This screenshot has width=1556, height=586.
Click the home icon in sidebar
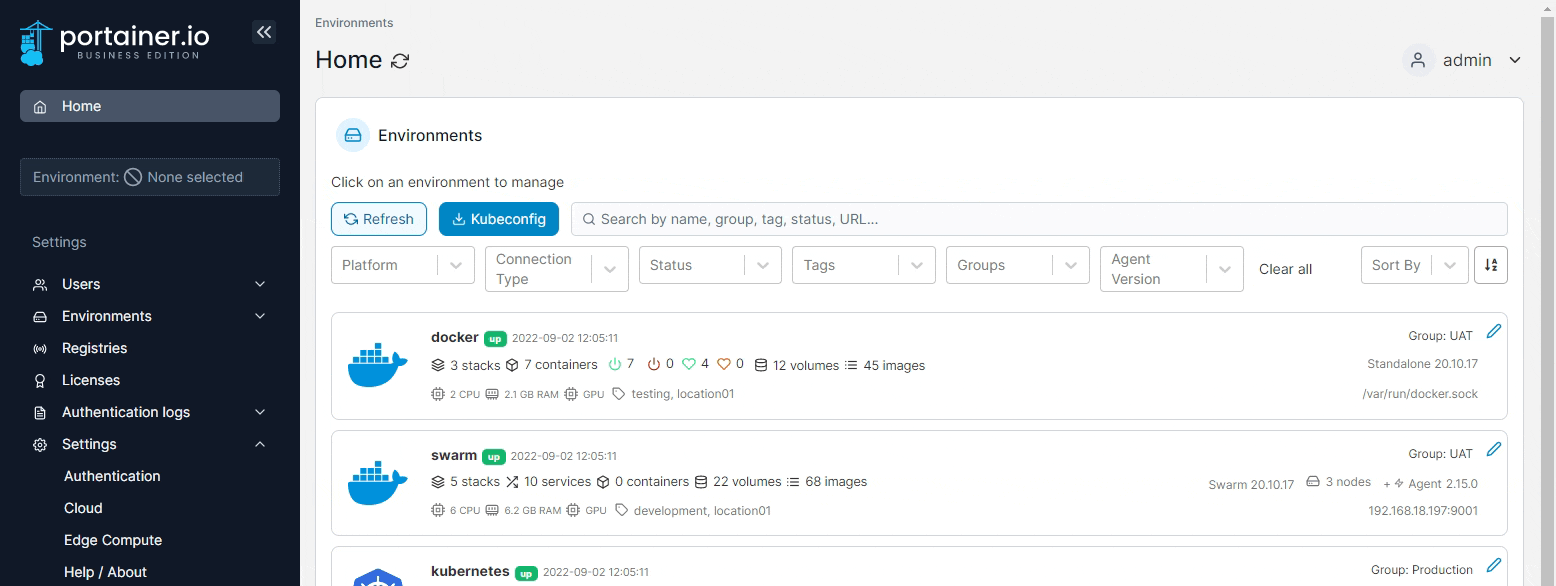(40, 107)
